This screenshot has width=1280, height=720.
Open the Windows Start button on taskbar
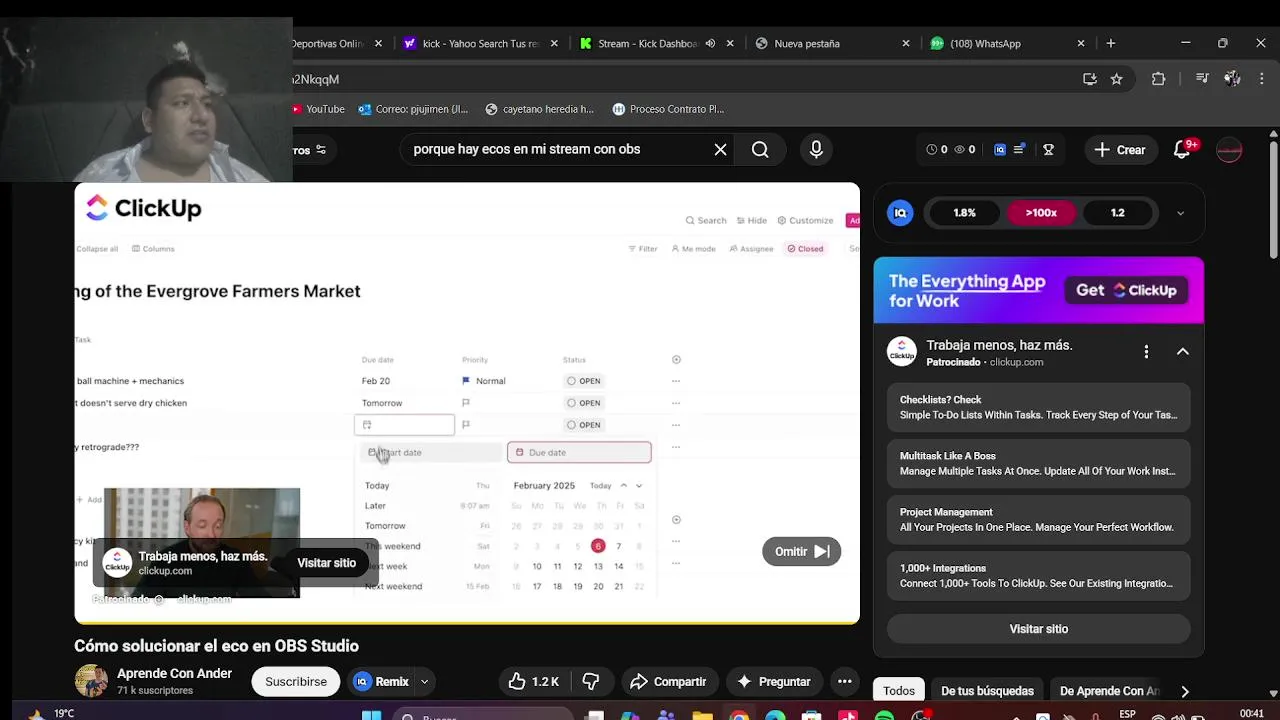coord(371,715)
